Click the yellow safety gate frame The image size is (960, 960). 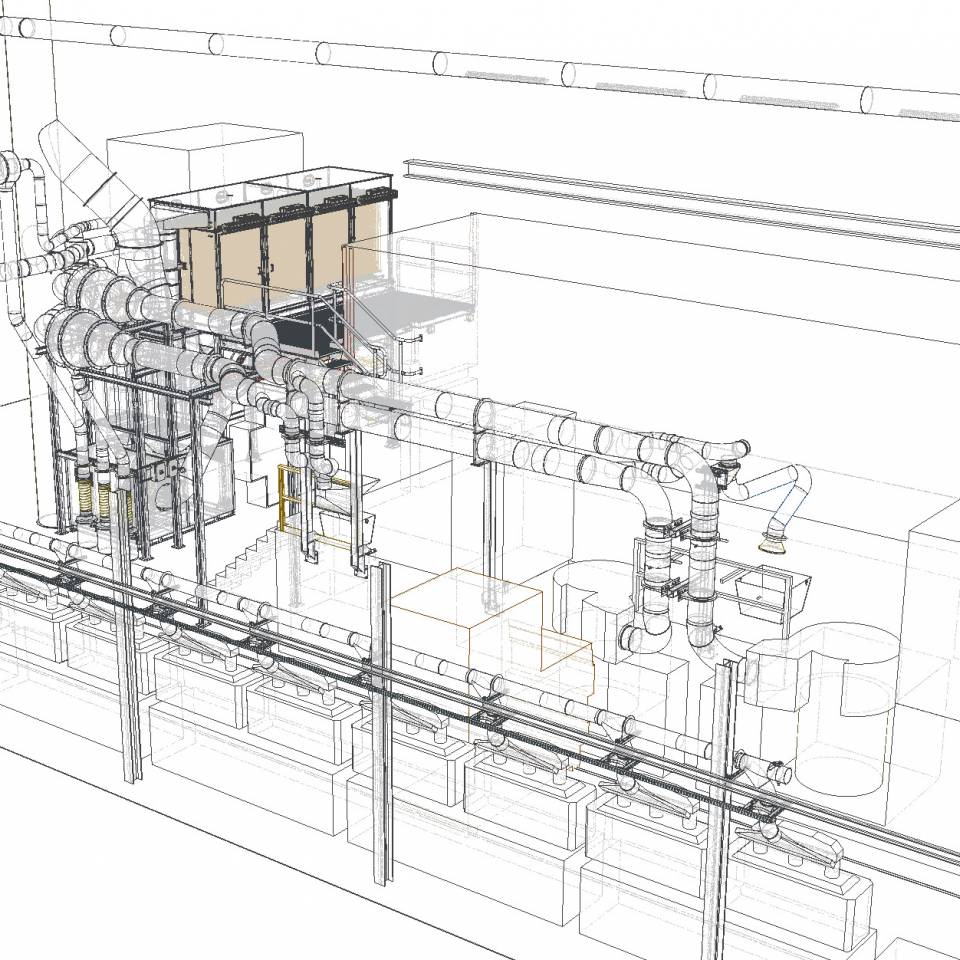[291, 497]
